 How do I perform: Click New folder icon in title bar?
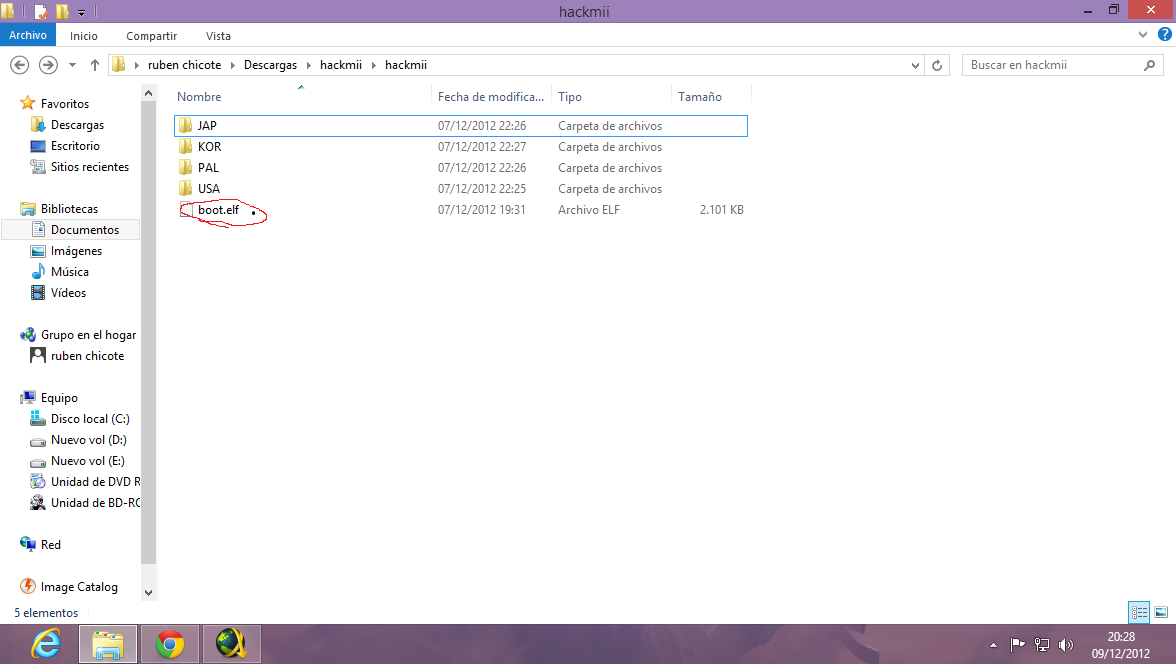(62, 11)
